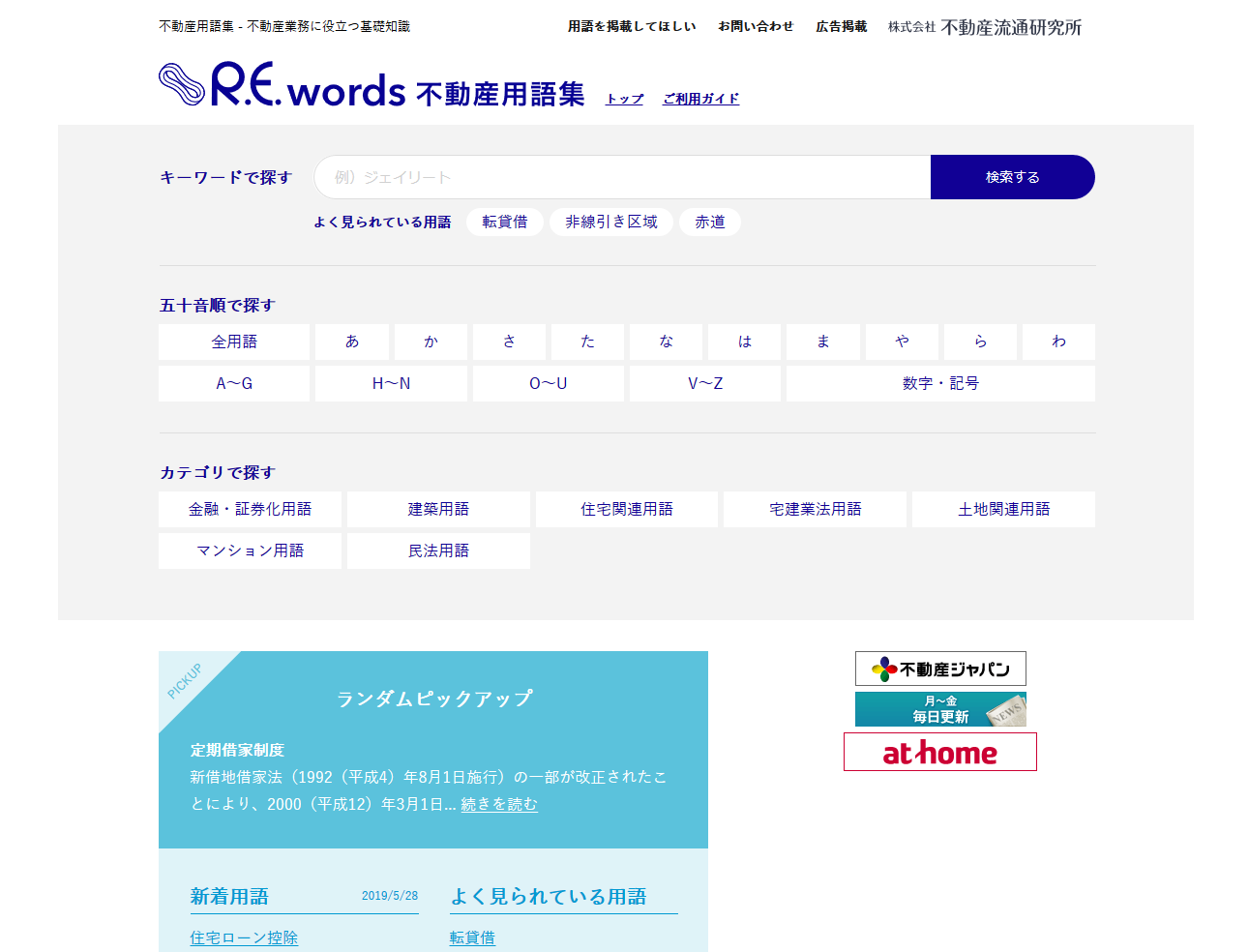Focus the keyword search input field

point(622,177)
